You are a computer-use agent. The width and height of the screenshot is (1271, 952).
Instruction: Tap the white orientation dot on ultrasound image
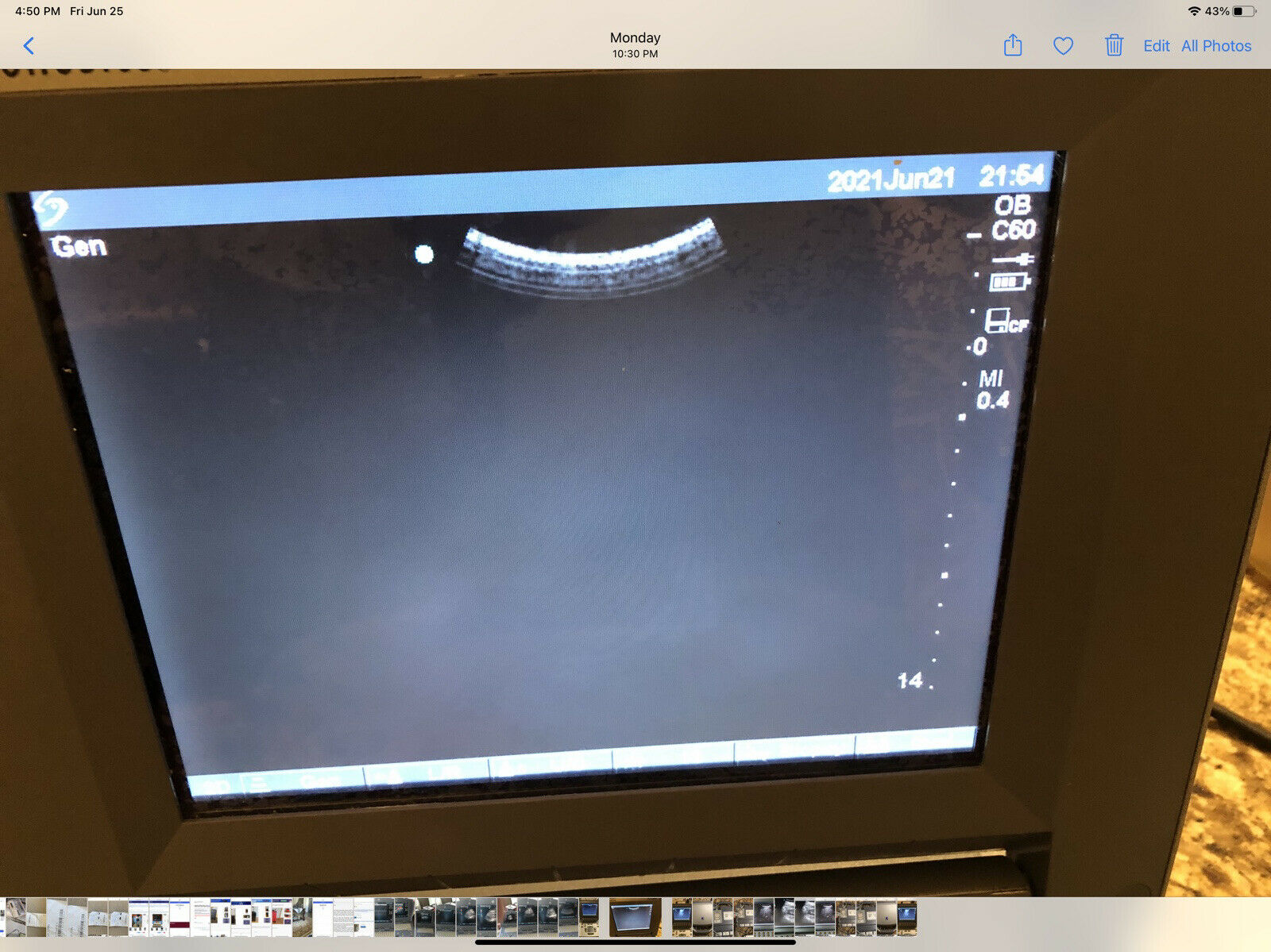point(424,254)
